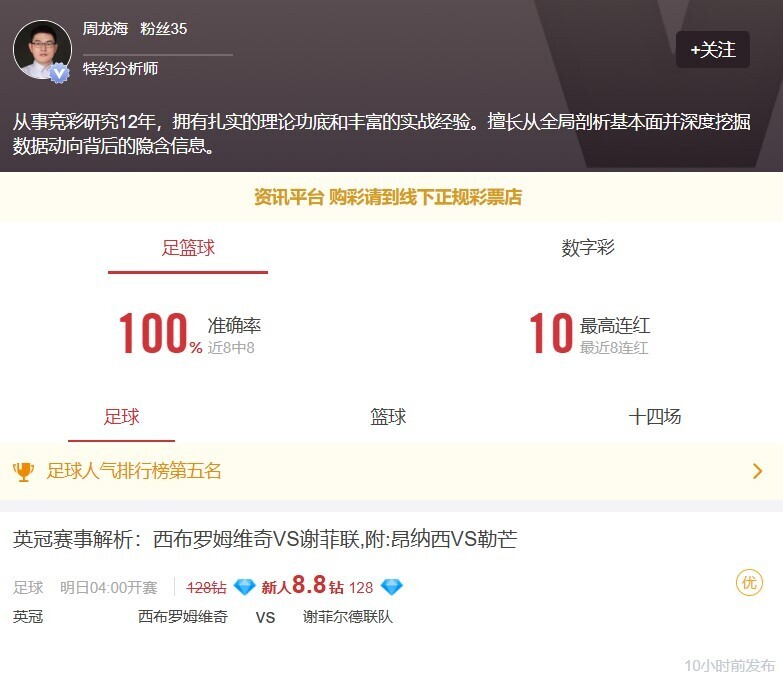Open 足球人气排行榜第五名 ranking banner

tap(392, 471)
